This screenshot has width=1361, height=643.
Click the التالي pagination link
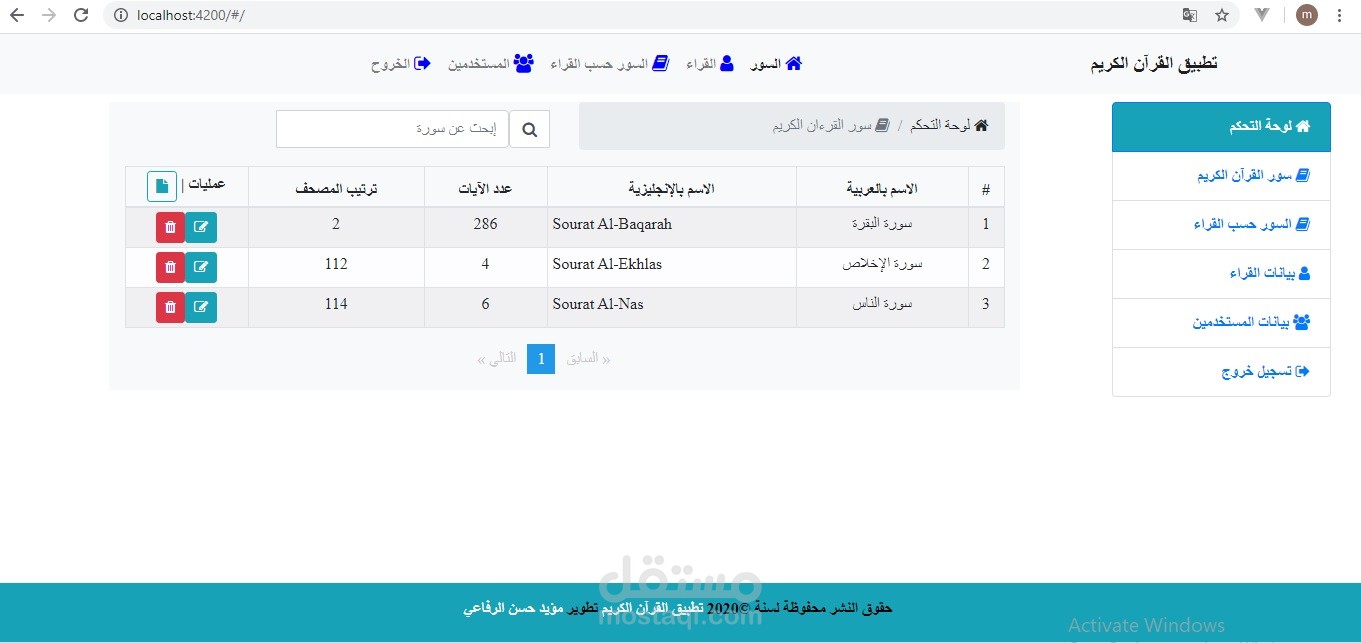[x=498, y=357]
